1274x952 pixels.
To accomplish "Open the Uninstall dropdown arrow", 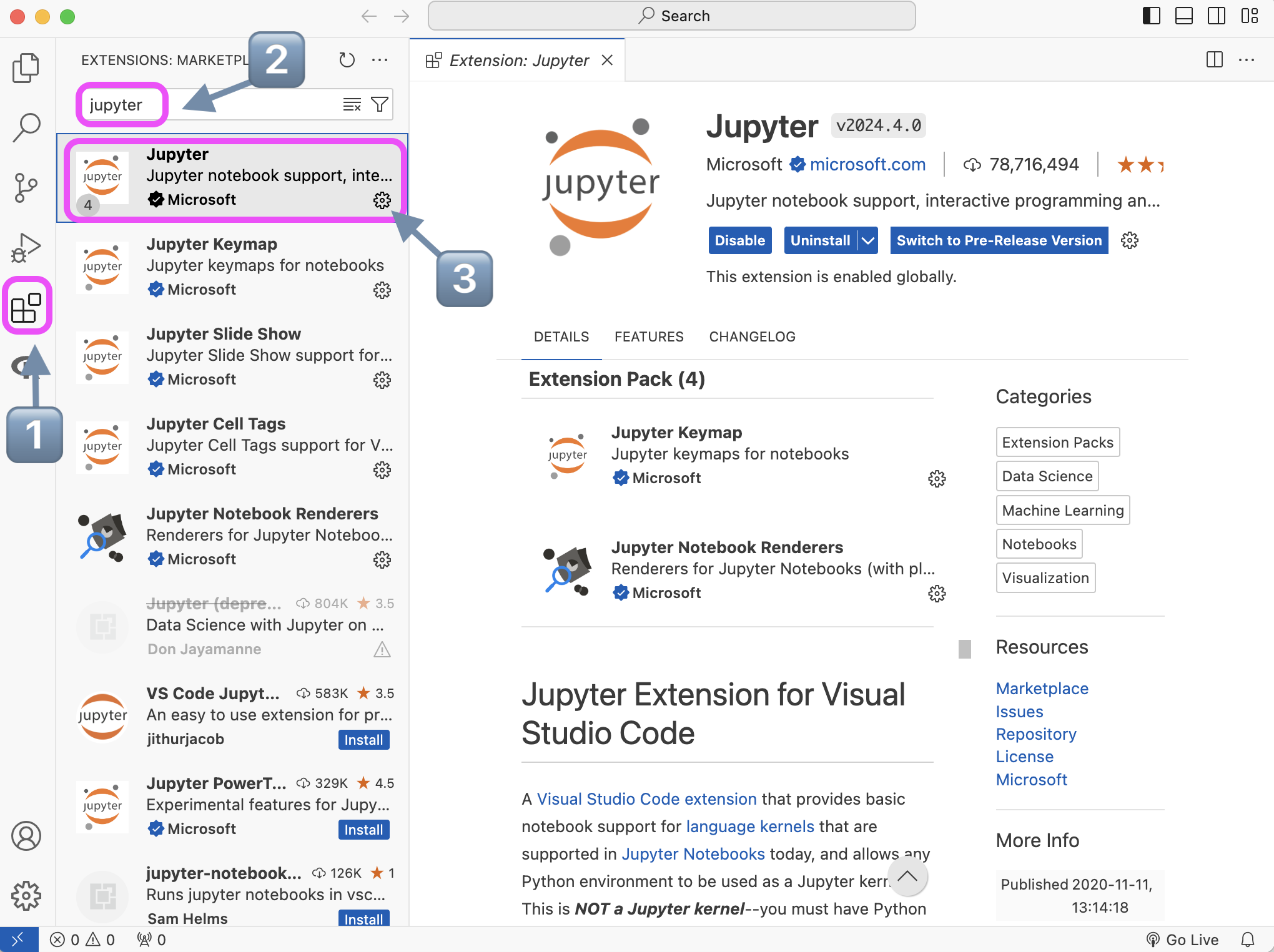I will [x=867, y=240].
